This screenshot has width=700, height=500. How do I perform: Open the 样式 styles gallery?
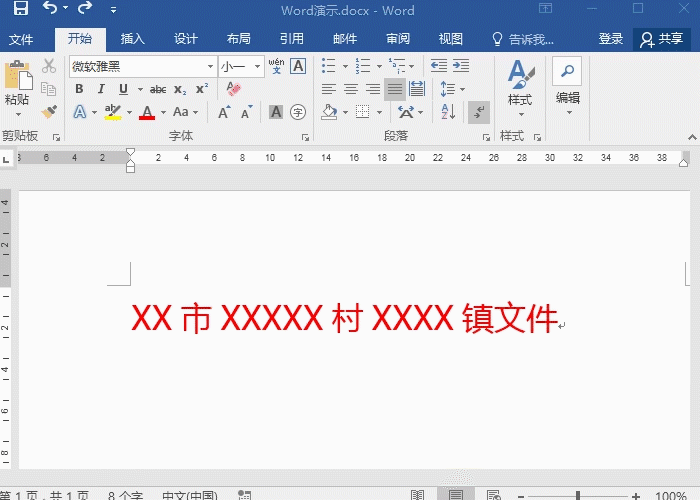(x=520, y=88)
